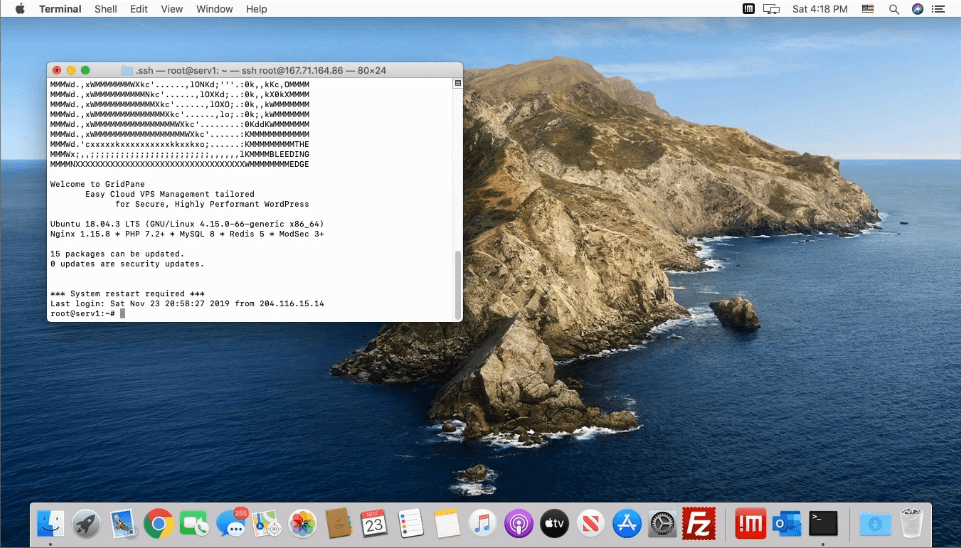Click the 'Last login' line
The height and width of the screenshot is (548, 961).
187,303
